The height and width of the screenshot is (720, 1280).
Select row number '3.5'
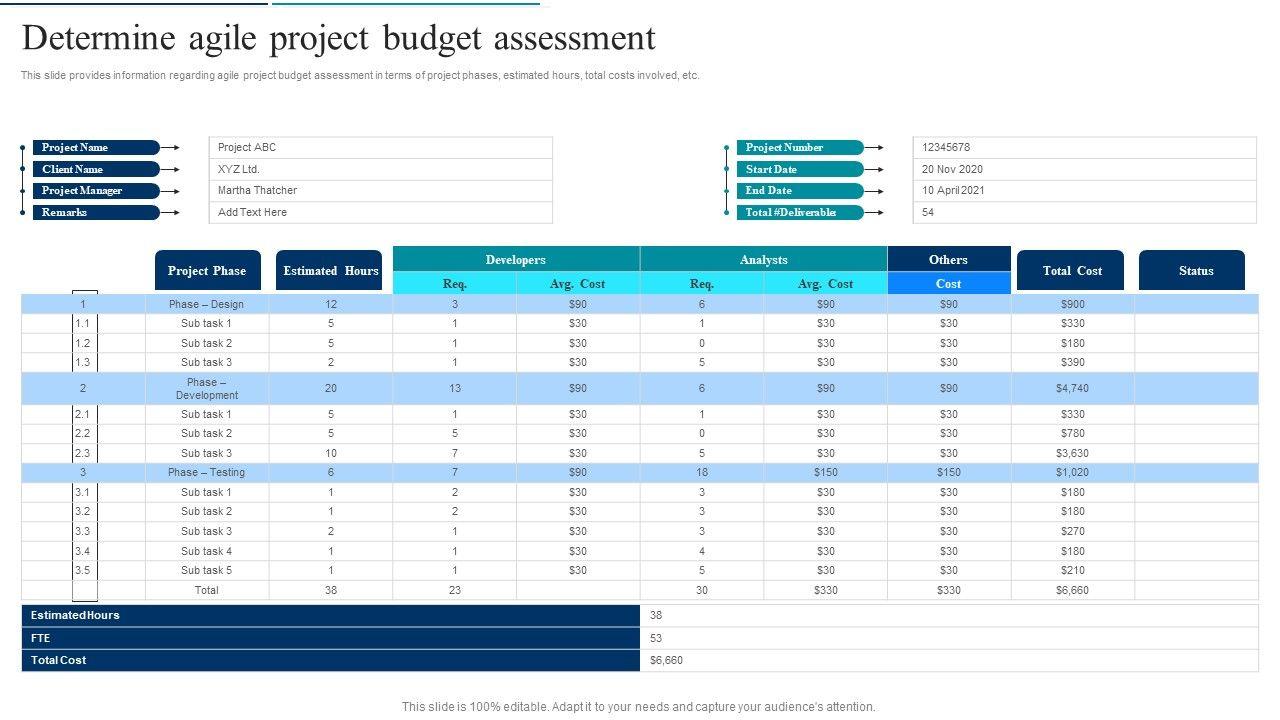tap(83, 570)
